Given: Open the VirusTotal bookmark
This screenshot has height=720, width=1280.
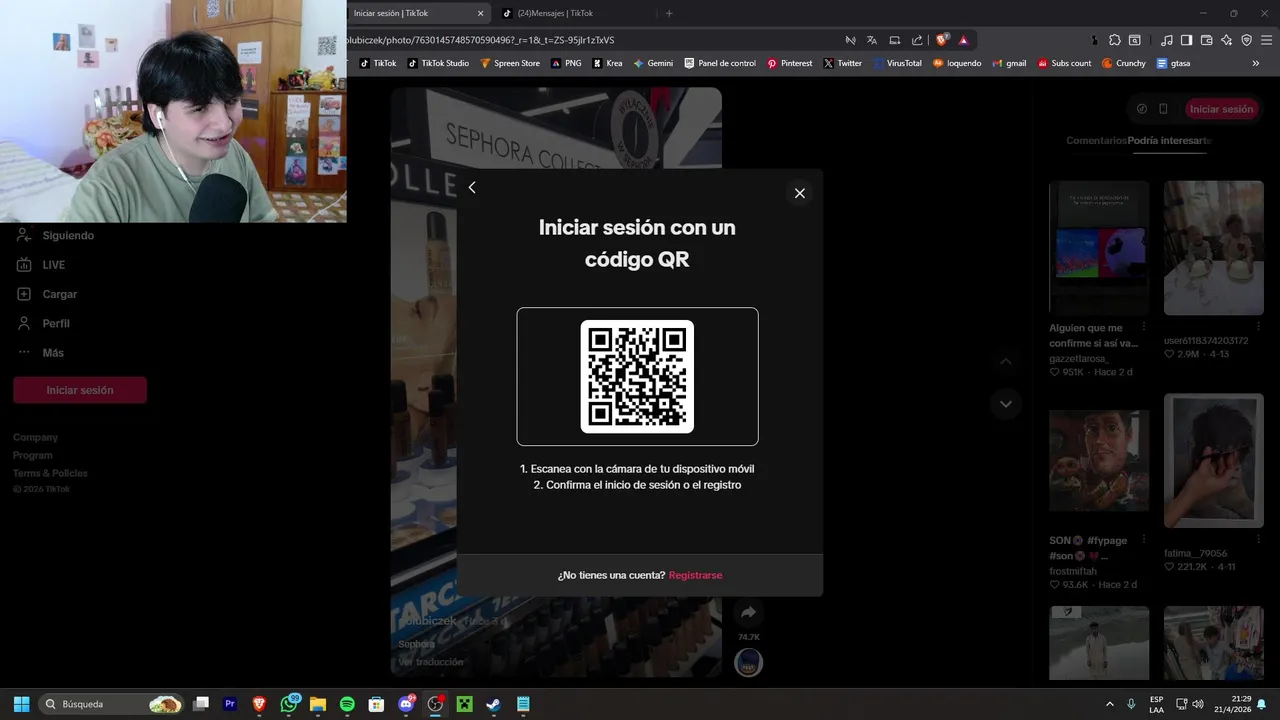Looking at the screenshot, I should (897, 63).
